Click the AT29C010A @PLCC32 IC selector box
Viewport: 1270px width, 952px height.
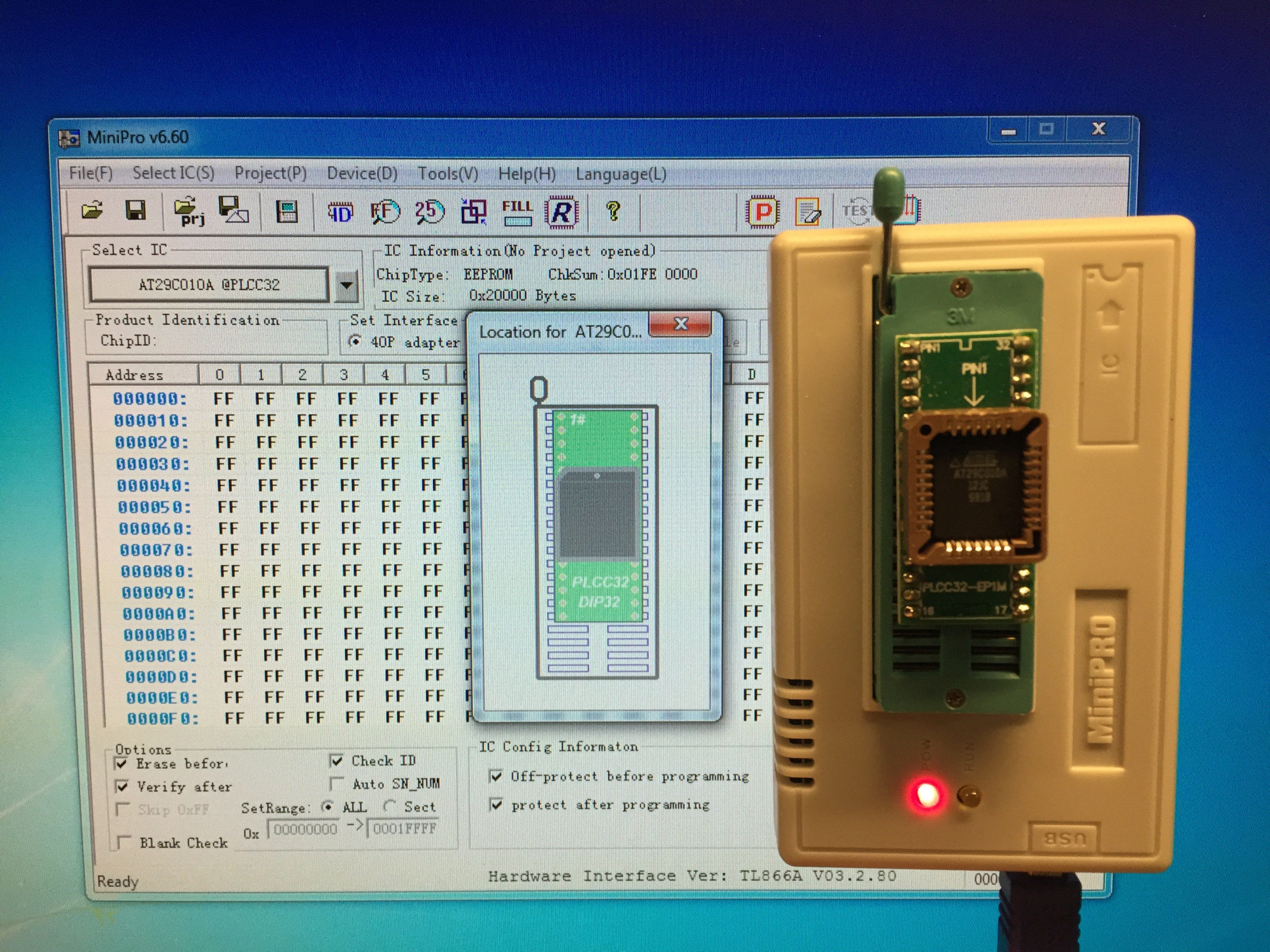click(x=209, y=285)
